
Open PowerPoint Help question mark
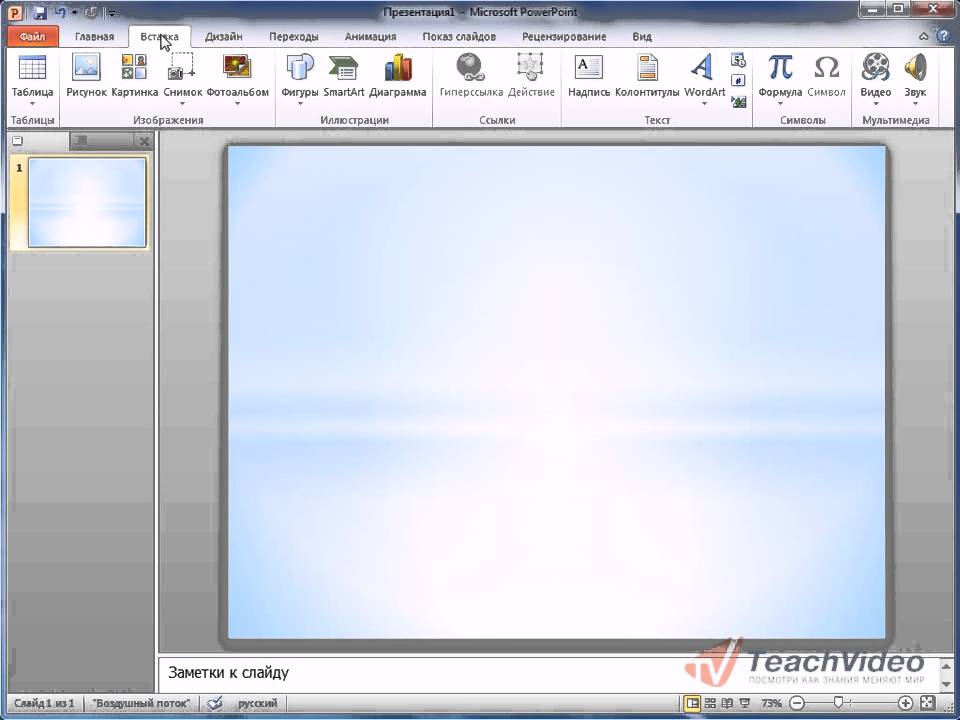[x=943, y=36]
